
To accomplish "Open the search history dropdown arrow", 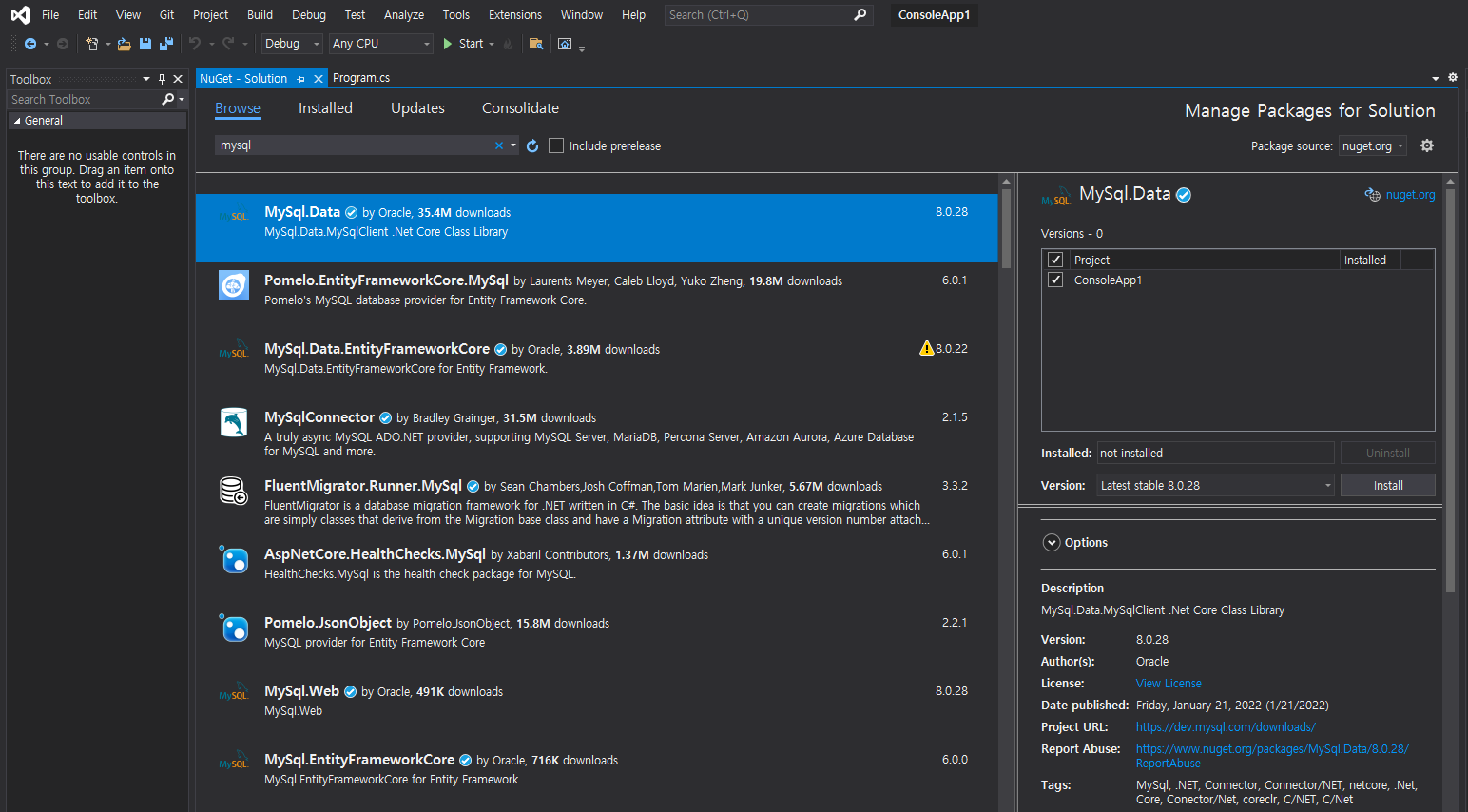I will (x=513, y=145).
